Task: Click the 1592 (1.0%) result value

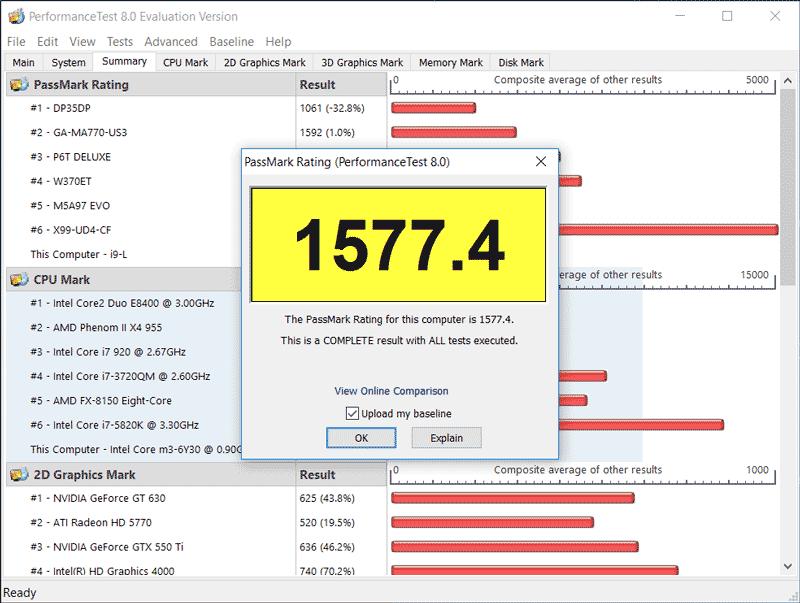Action: 327,133
